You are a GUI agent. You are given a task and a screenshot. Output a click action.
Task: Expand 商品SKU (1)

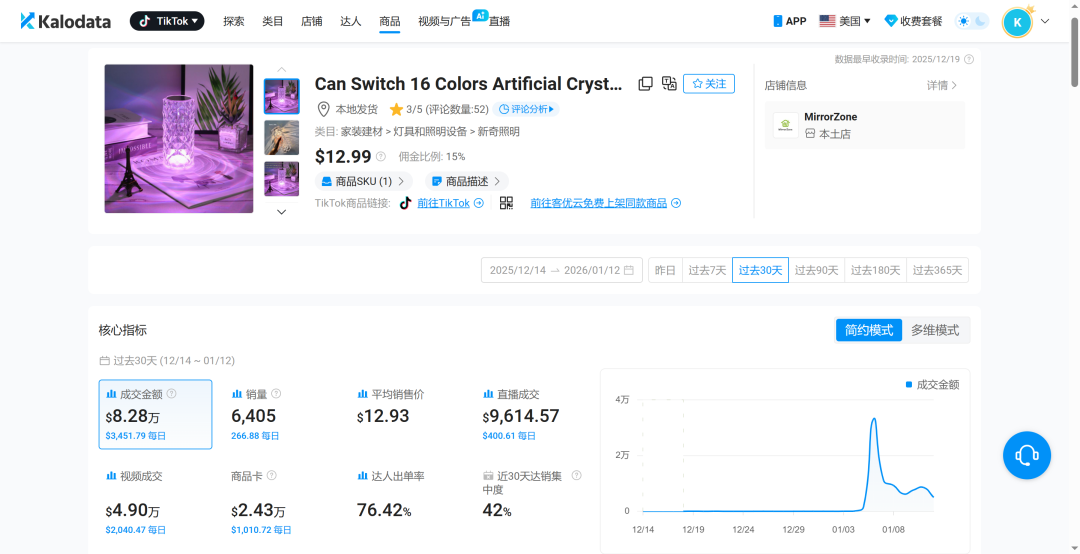(x=364, y=181)
